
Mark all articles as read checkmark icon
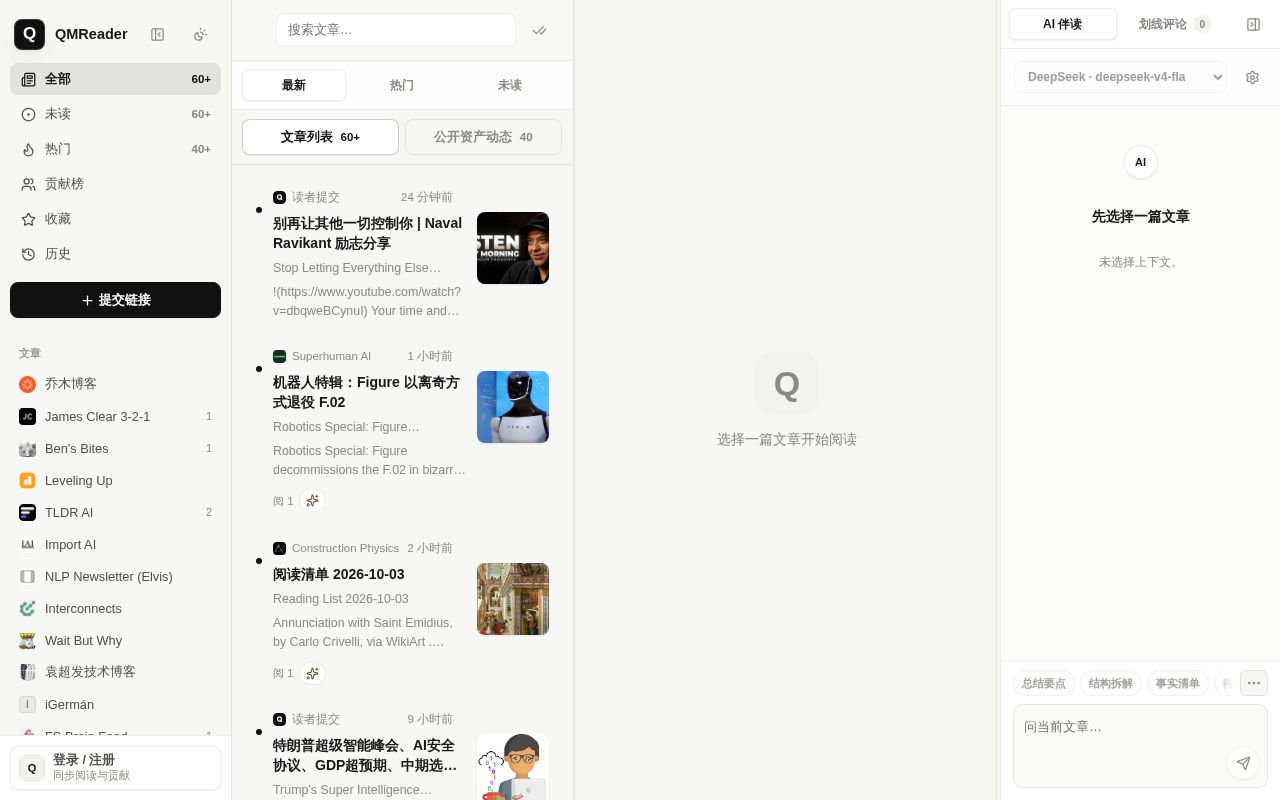pos(540,30)
